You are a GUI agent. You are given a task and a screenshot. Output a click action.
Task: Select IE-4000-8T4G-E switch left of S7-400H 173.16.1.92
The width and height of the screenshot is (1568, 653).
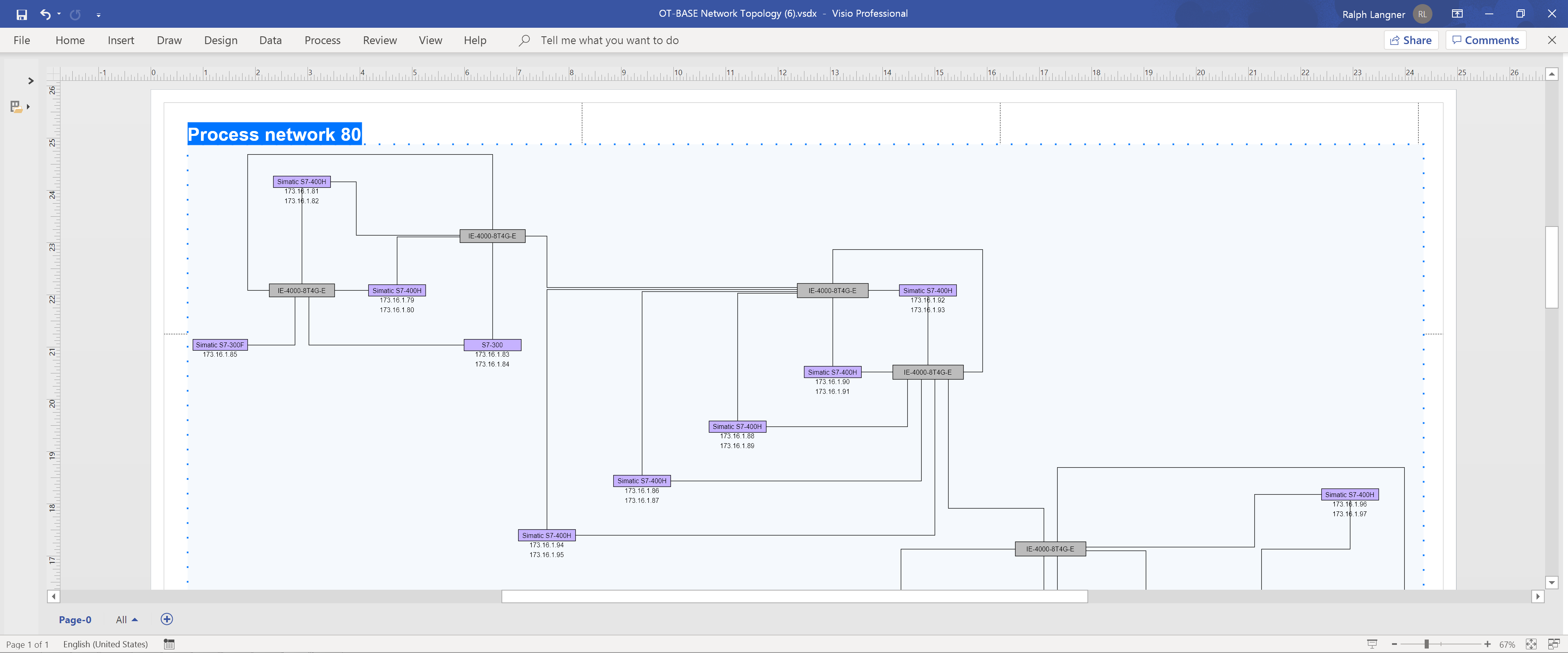832,290
